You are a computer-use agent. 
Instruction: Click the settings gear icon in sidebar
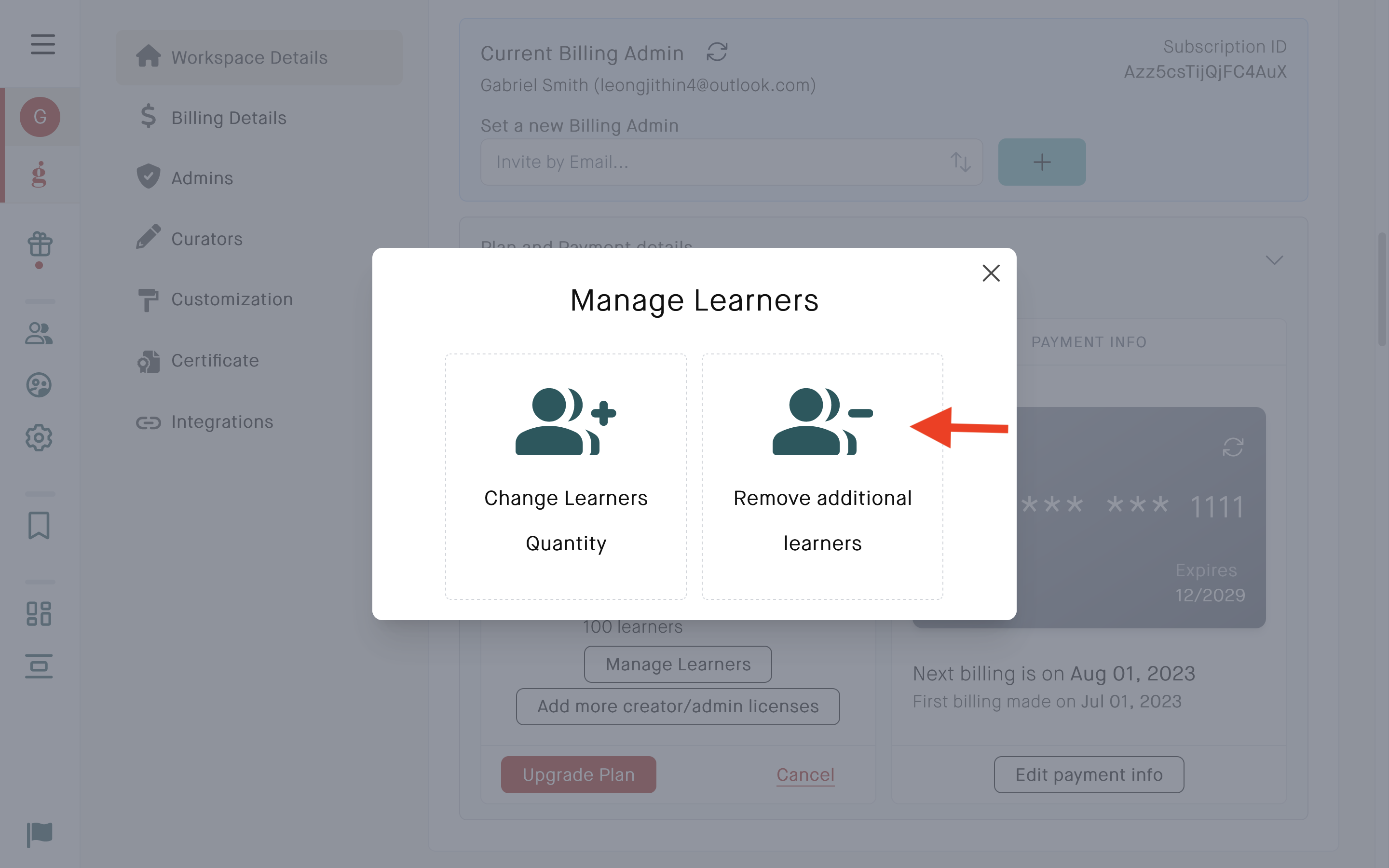click(x=39, y=437)
